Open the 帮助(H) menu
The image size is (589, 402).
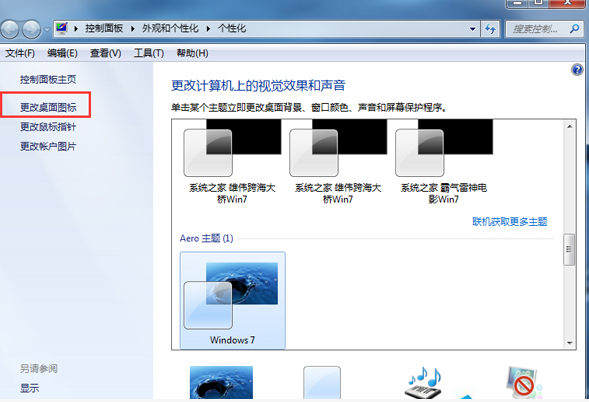tap(192, 53)
